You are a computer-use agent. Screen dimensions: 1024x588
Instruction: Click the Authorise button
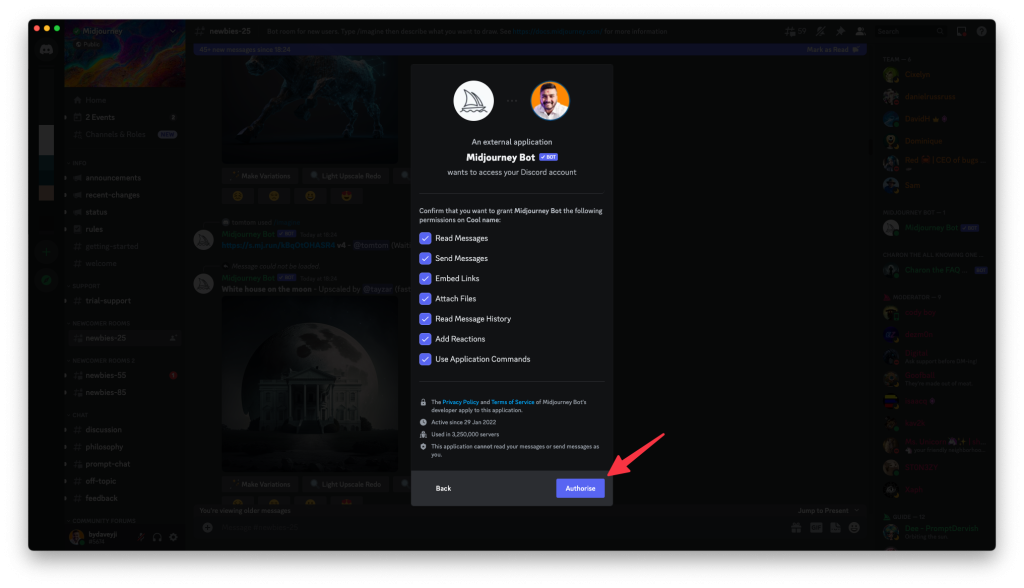580,488
